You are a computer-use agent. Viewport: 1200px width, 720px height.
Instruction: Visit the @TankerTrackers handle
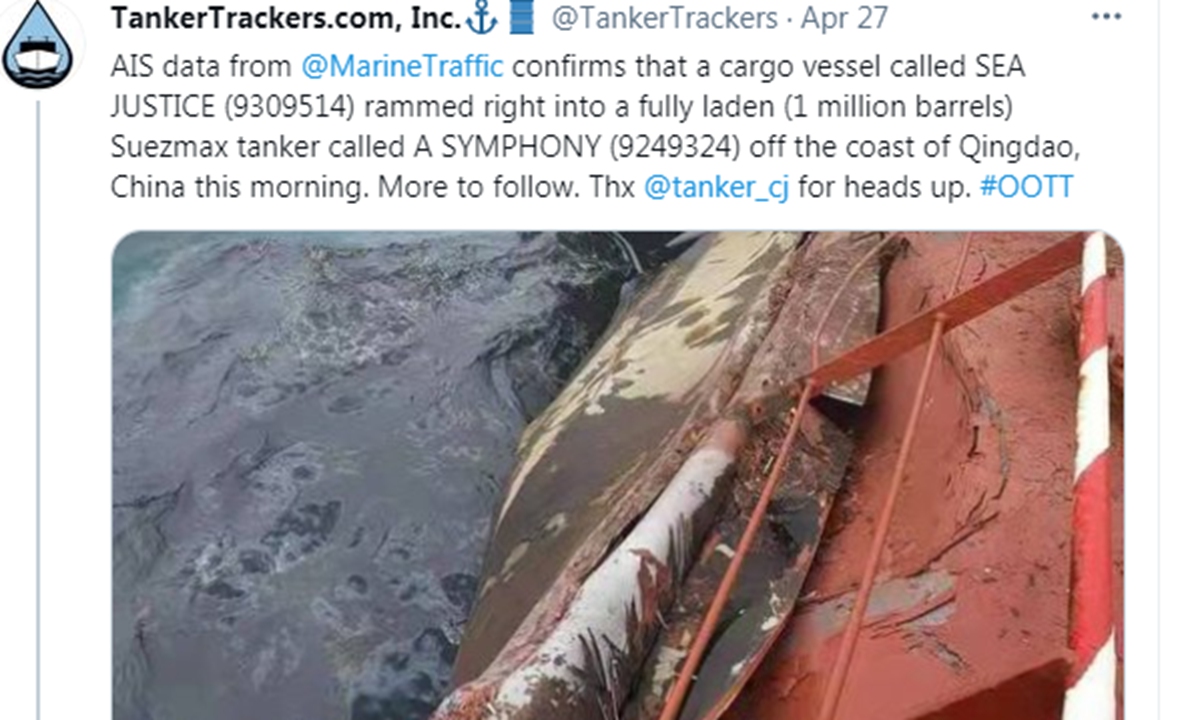coord(663,18)
